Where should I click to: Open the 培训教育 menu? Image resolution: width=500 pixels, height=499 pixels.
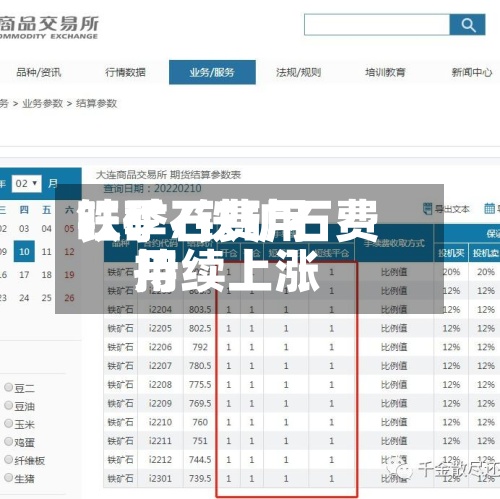[385, 72]
